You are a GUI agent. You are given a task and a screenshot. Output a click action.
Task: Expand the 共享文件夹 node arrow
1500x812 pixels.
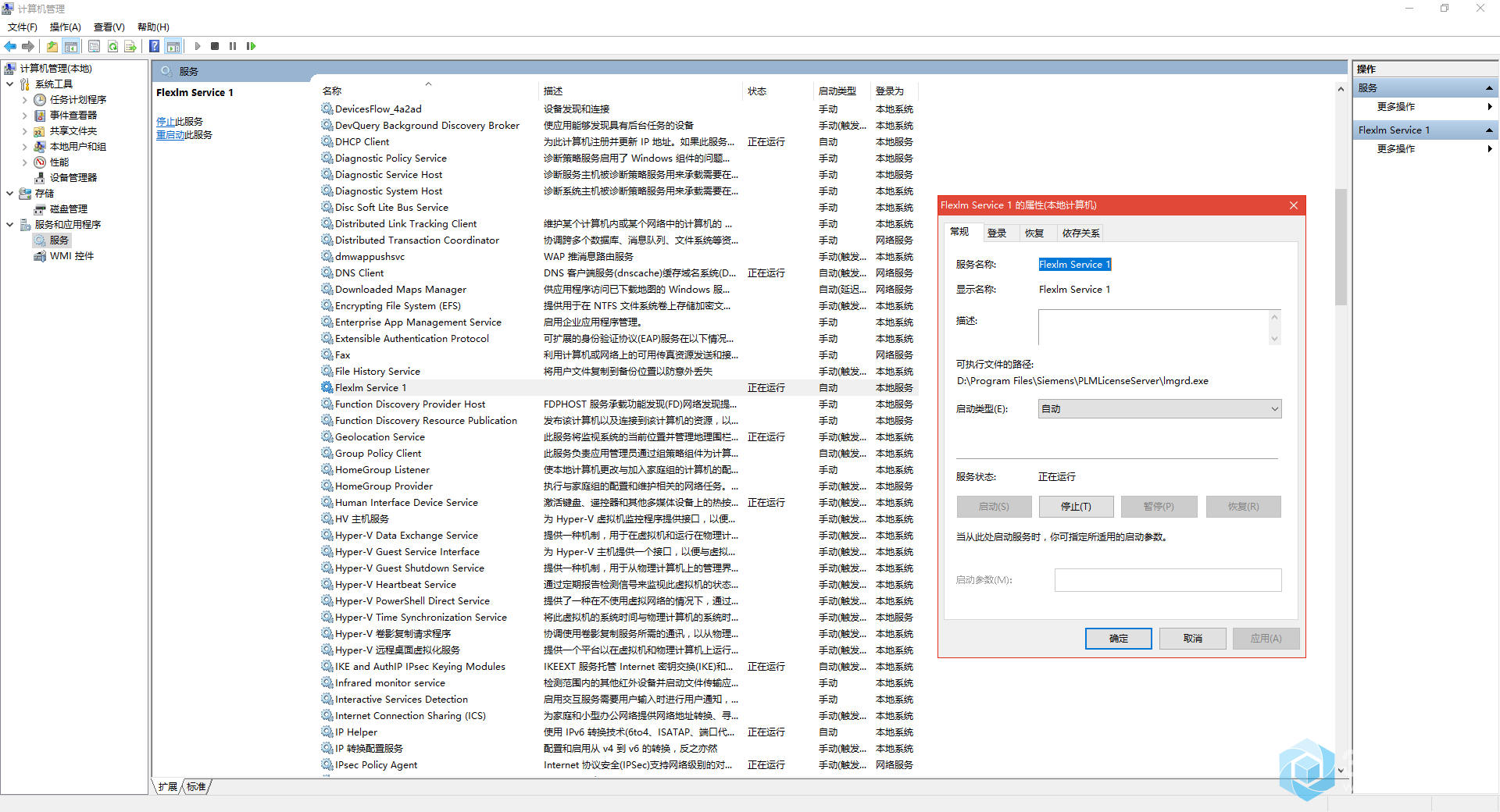click(x=24, y=131)
